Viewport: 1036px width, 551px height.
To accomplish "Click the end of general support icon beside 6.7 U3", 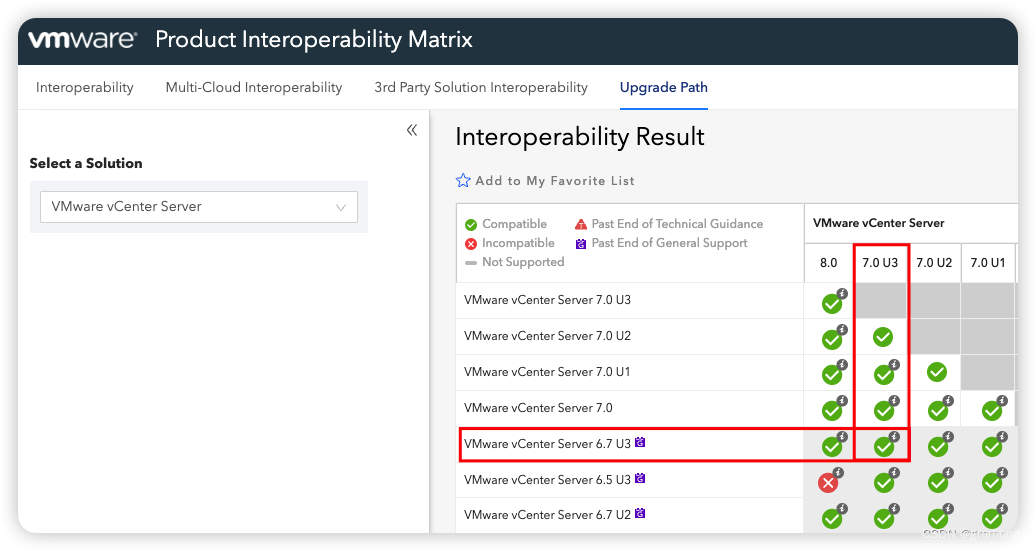I will (640, 442).
